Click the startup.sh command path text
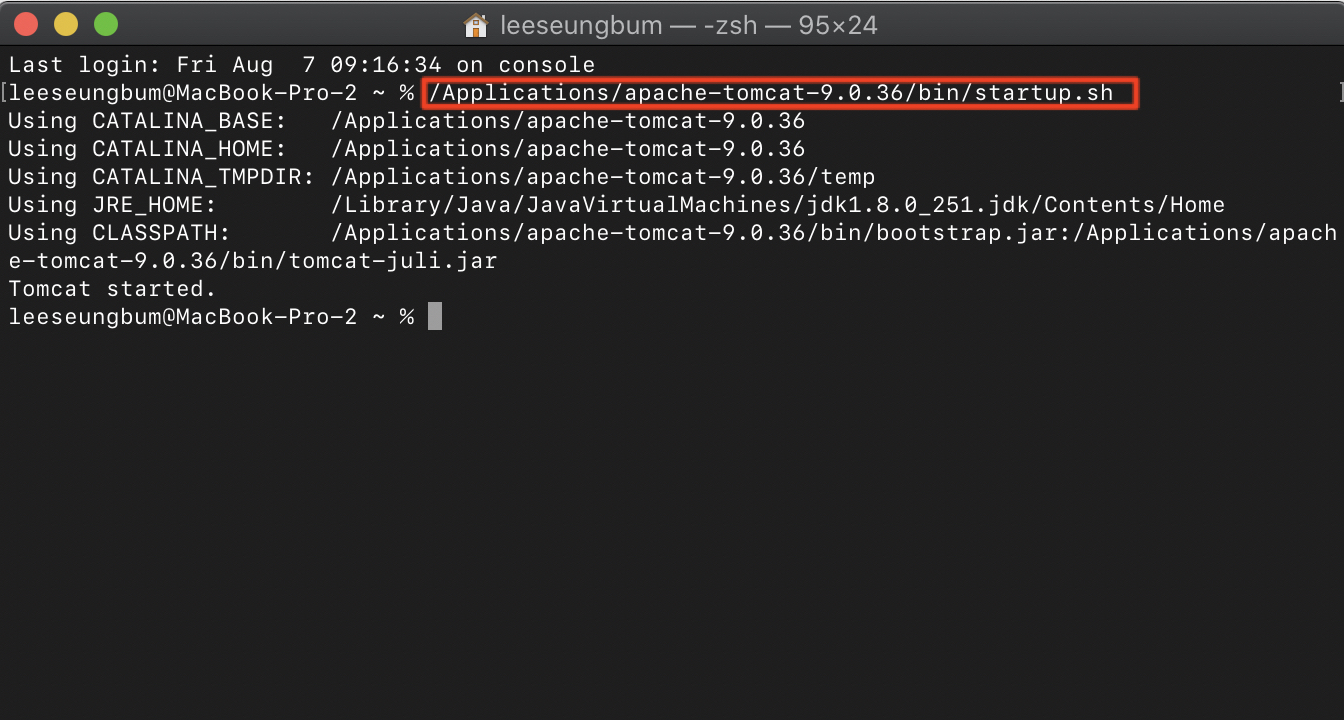Screen dimensions: 1344x720 coord(770,93)
